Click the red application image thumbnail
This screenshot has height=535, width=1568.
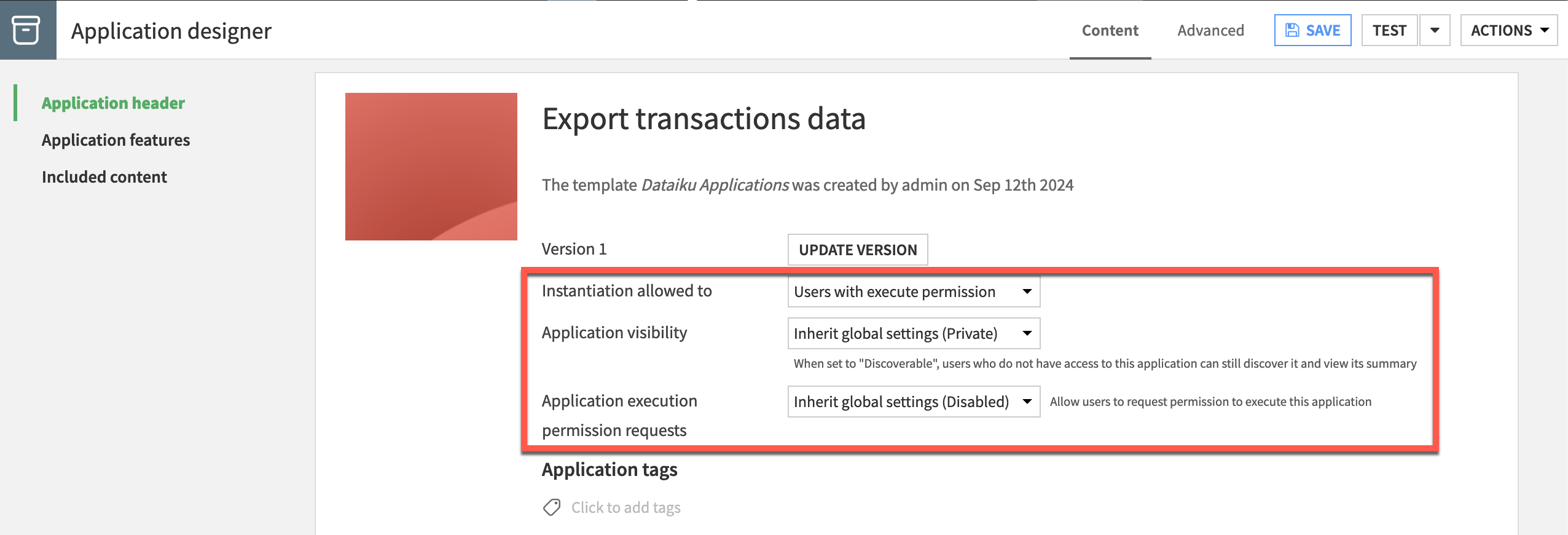coord(431,166)
